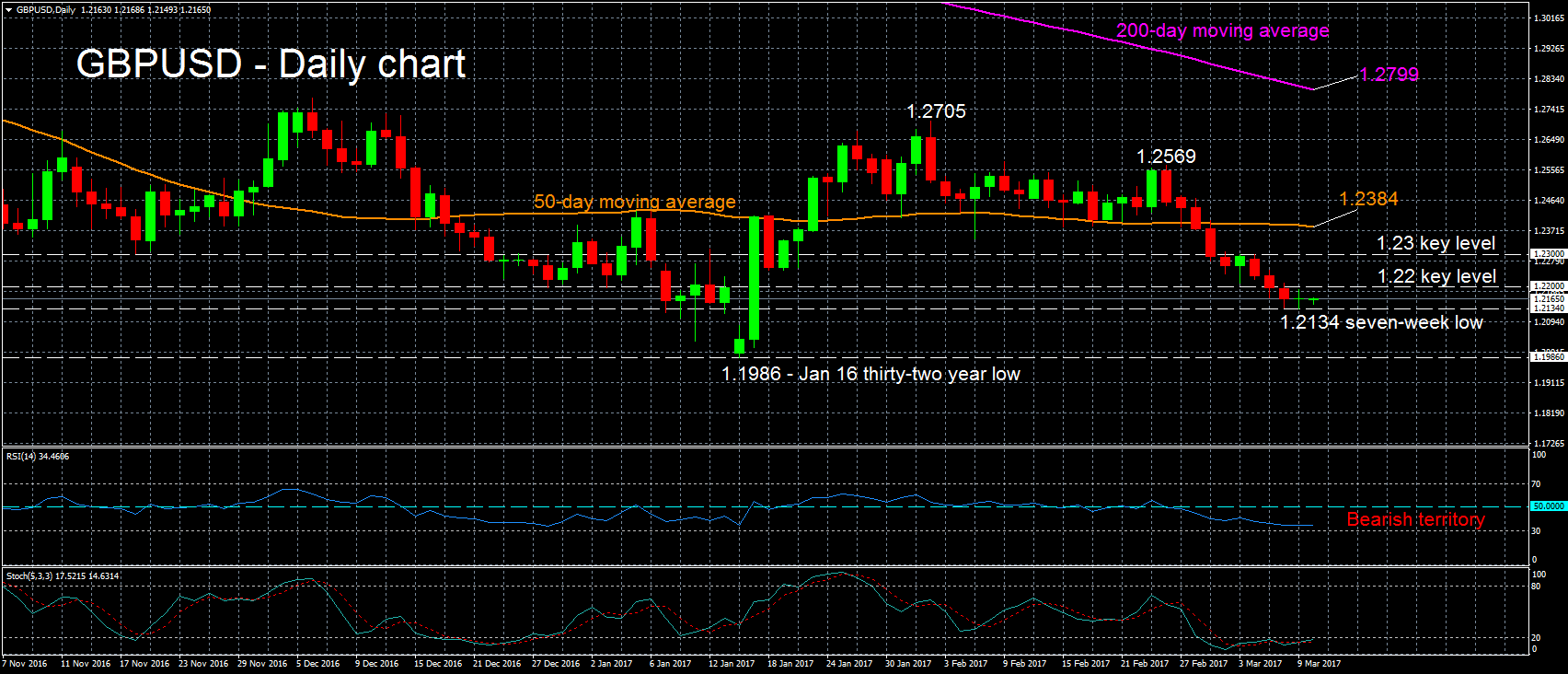Click the '50-day moving average' orange label
This screenshot has width=1568, height=674.
tap(635, 202)
